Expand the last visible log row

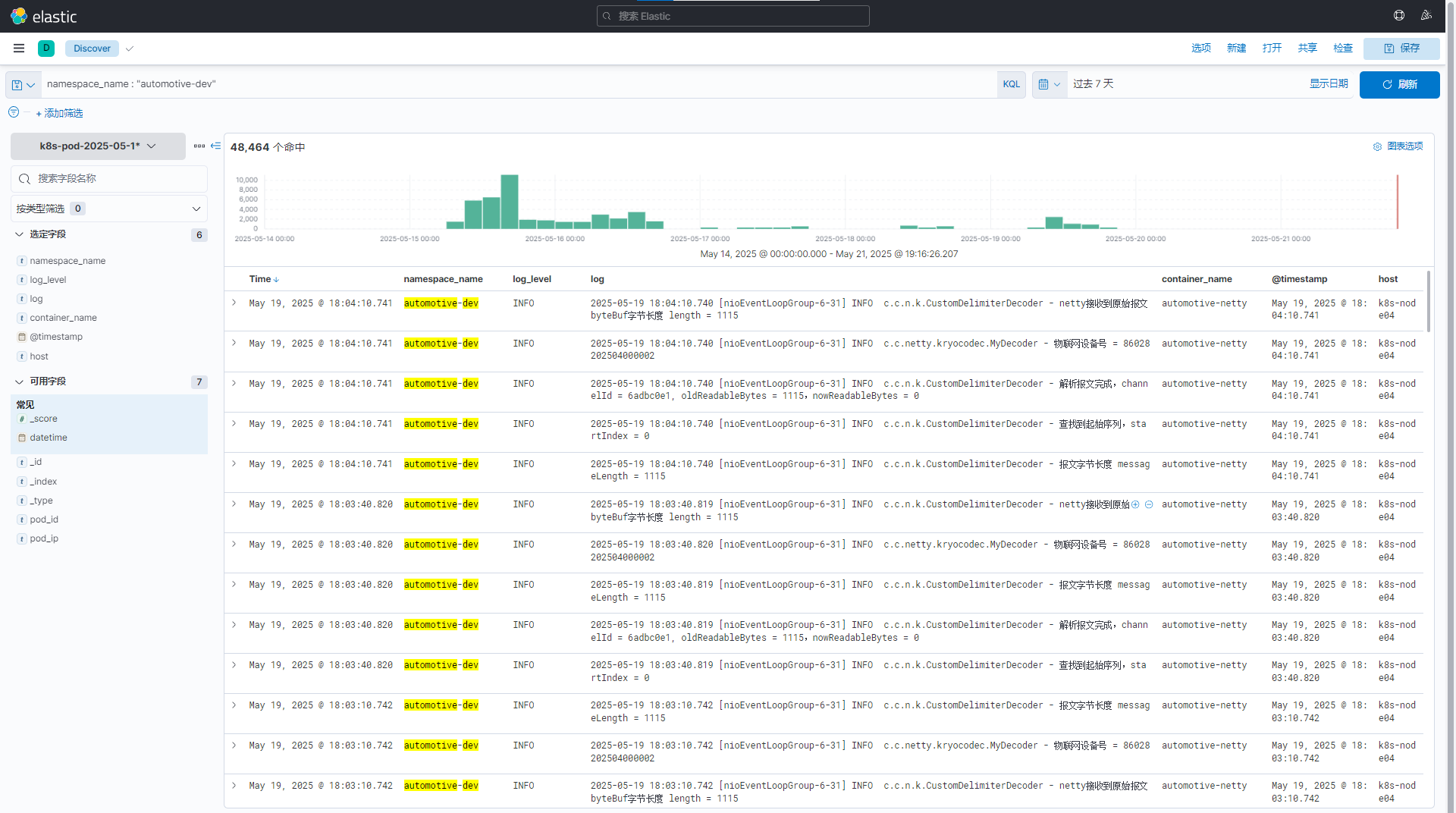coord(234,785)
